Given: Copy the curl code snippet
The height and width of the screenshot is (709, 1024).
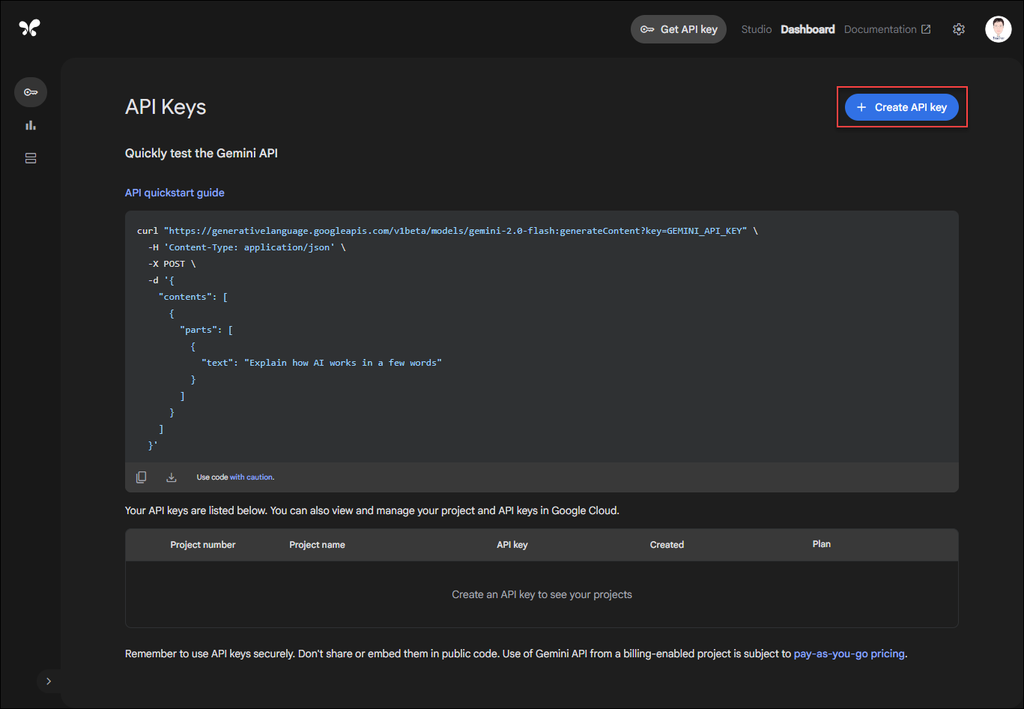Looking at the screenshot, I should (x=141, y=477).
